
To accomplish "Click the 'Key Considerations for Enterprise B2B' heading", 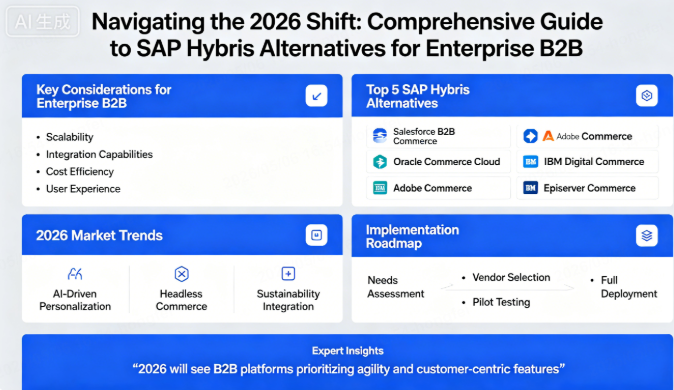I will [x=104, y=96].
